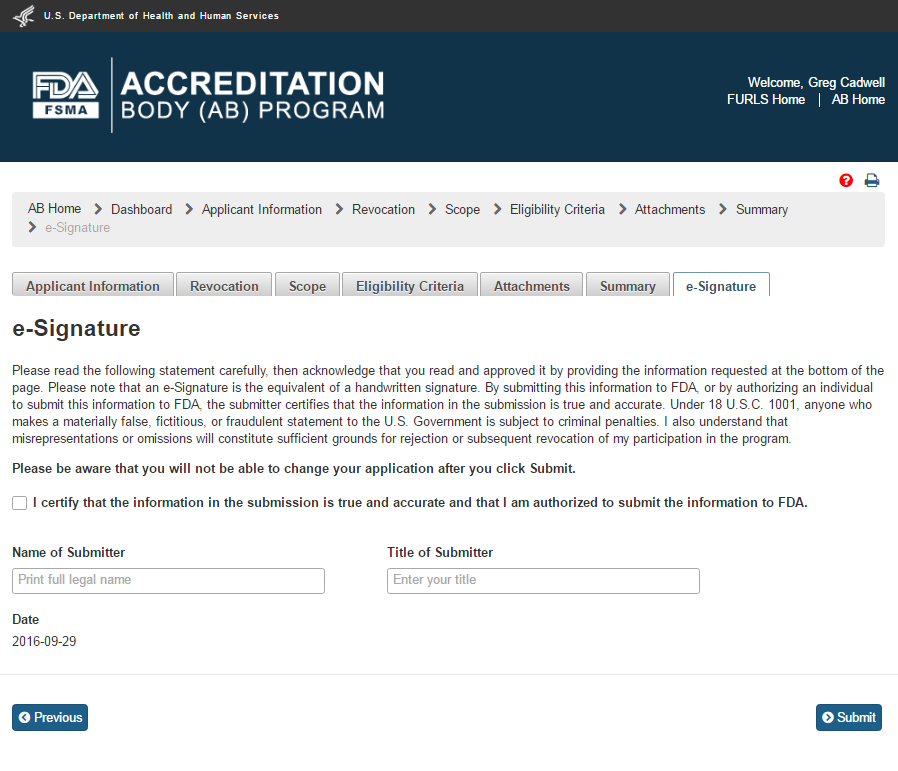The height and width of the screenshot is (771, 898).
Task: Click the HHS eagle logo icon
Action: 22,16
